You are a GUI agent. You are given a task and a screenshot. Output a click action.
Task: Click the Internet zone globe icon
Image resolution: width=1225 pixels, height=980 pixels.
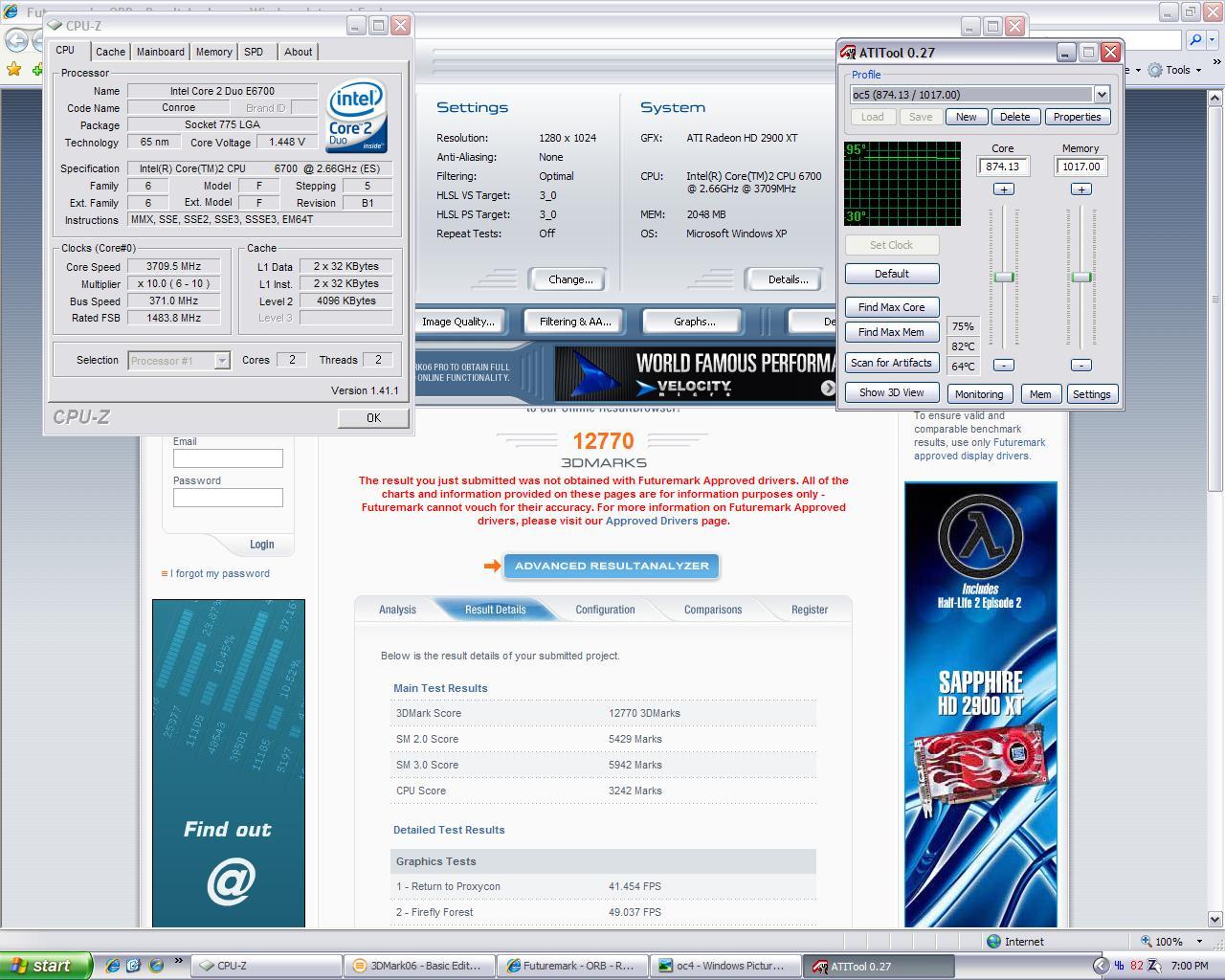coord(994,942)
